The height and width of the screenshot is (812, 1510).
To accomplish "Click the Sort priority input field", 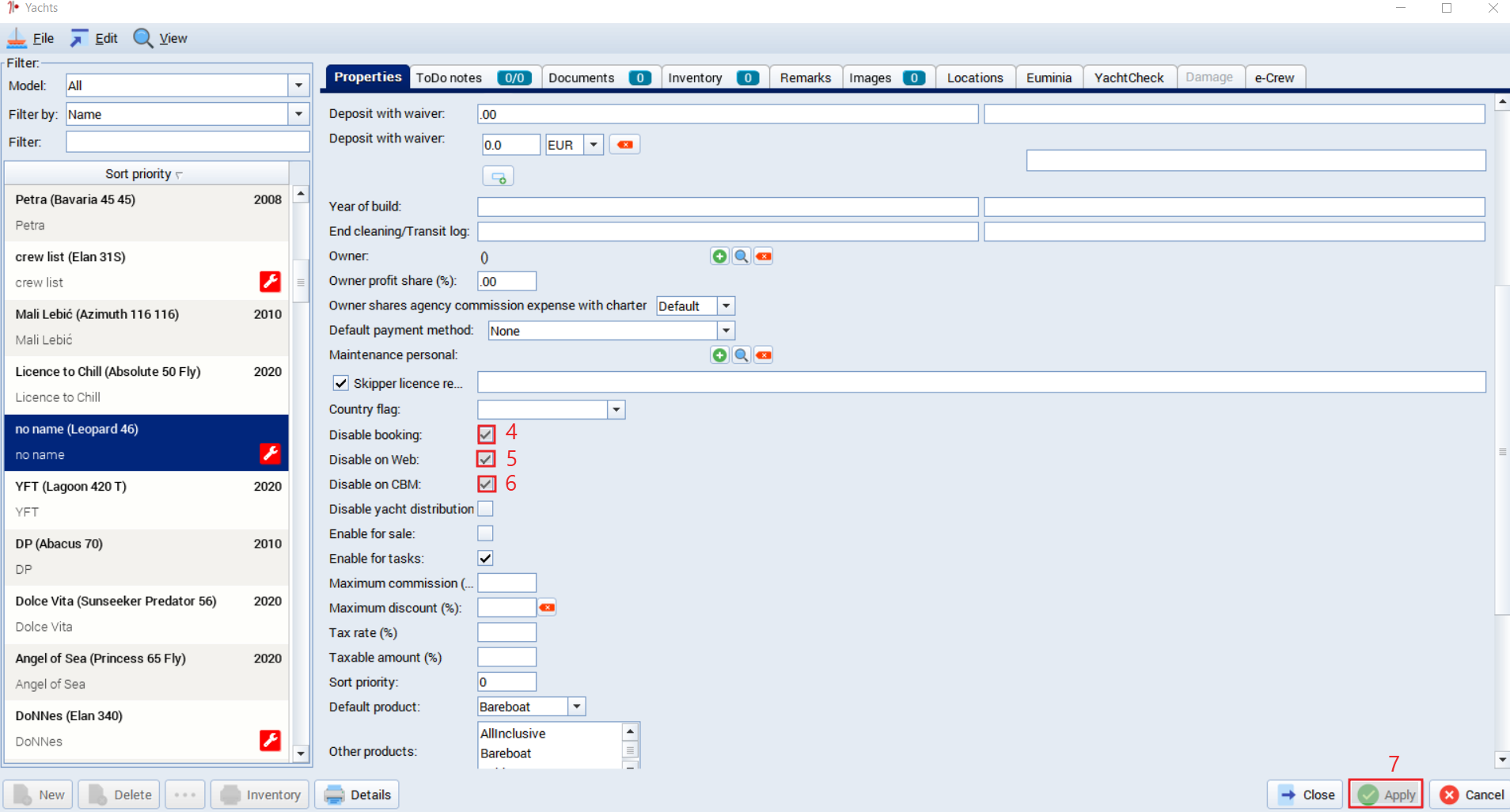I will 506,682.
